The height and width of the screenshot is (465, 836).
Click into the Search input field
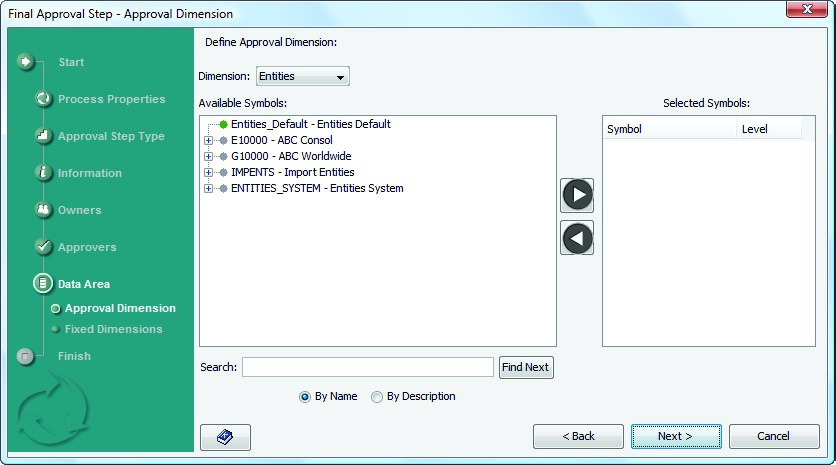coord(368,367)
